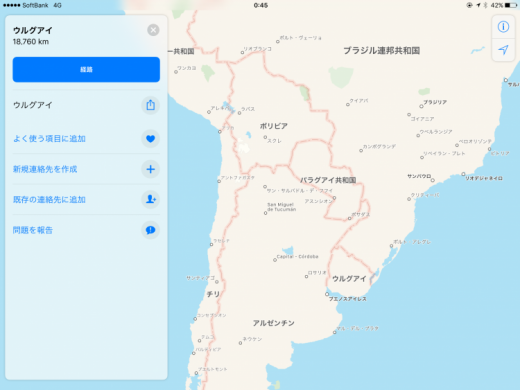
Task: Tap the パラグアイ共和国 map label
Action: tap(328, 180)
